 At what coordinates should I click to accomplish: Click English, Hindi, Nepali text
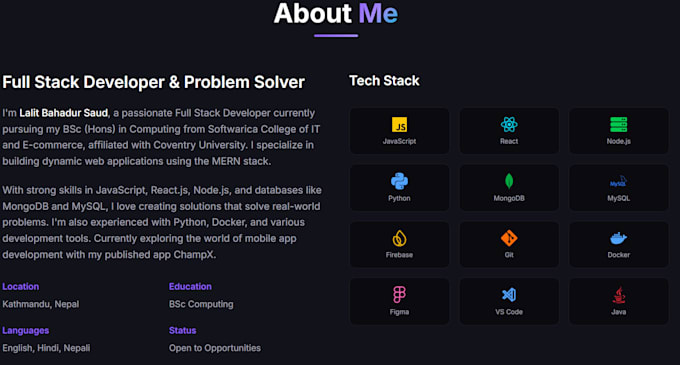[x=46, y=348]
